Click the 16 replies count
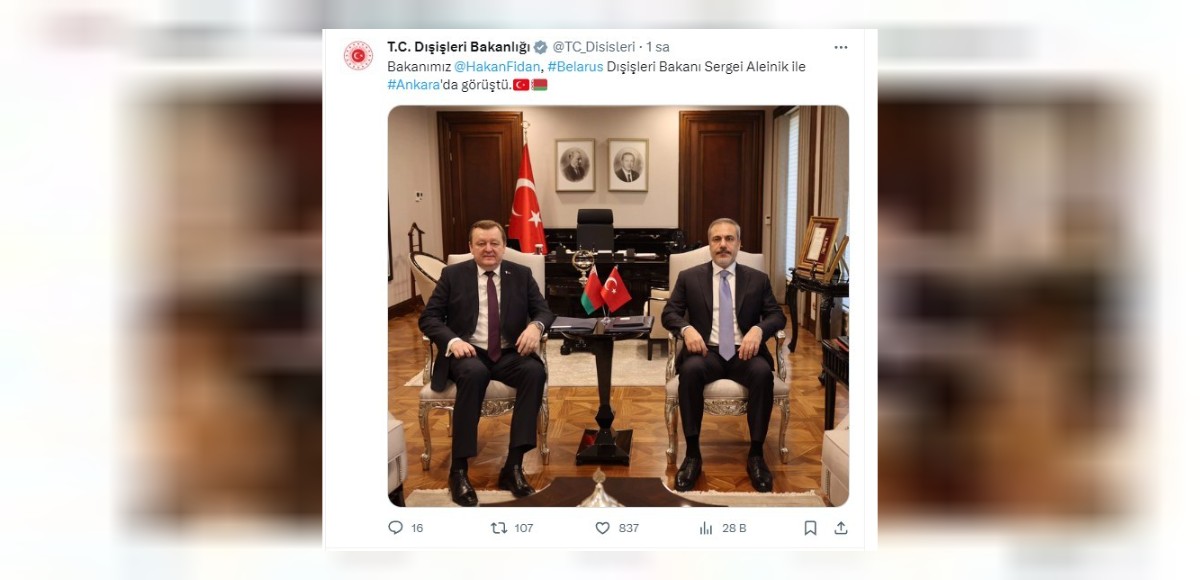 coord(417,528)
